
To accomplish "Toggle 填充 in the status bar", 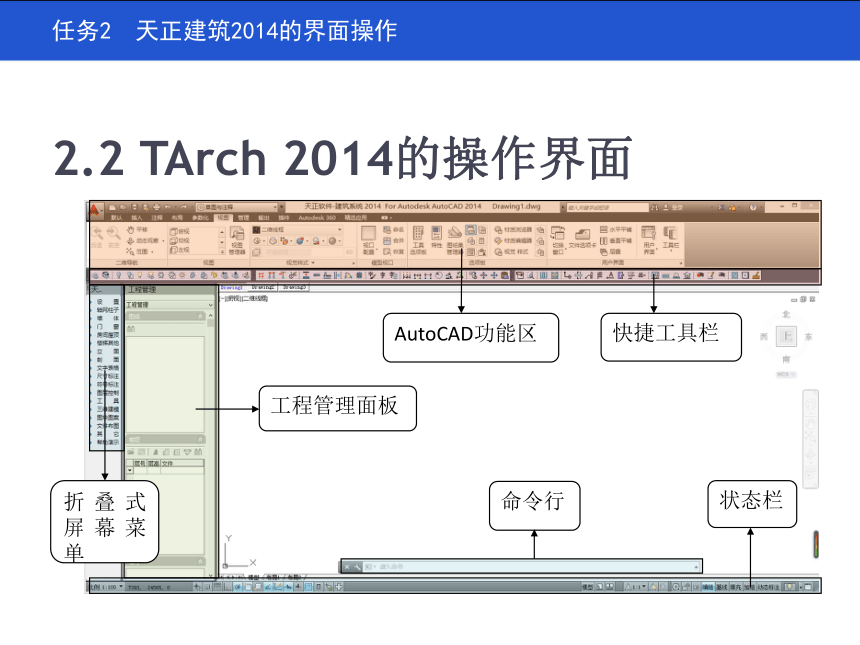I will [735, 587].
